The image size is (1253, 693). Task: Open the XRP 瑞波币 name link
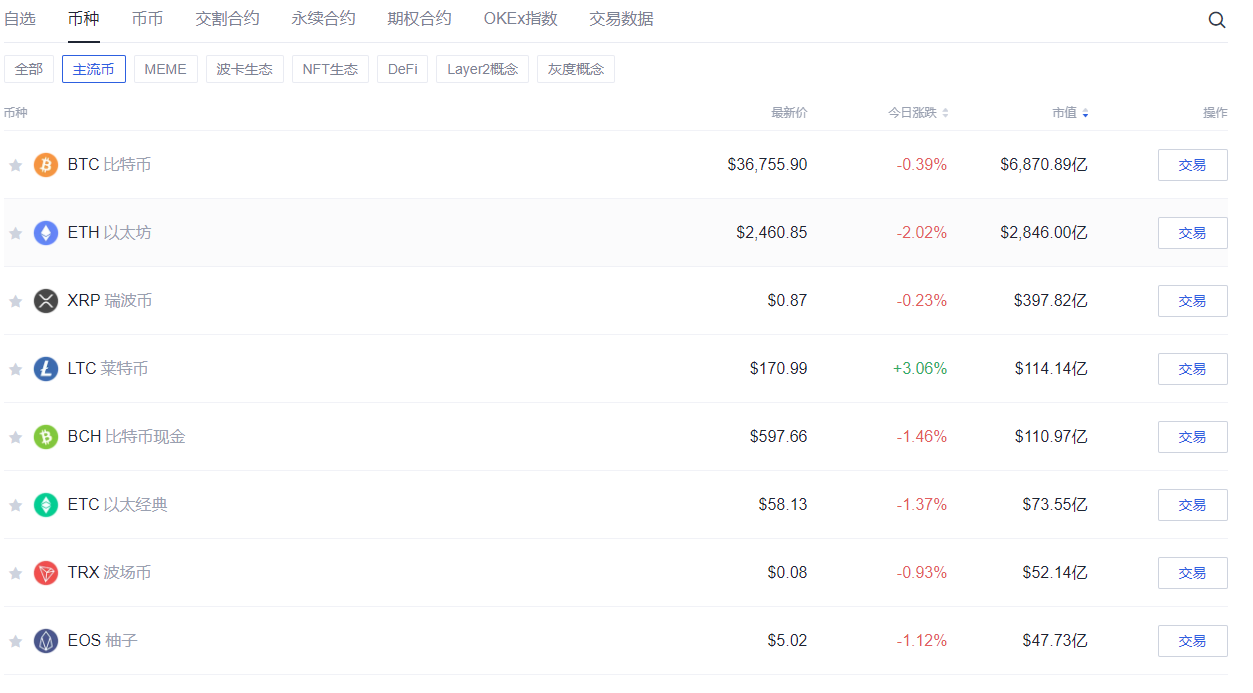[x=110, y=301]
